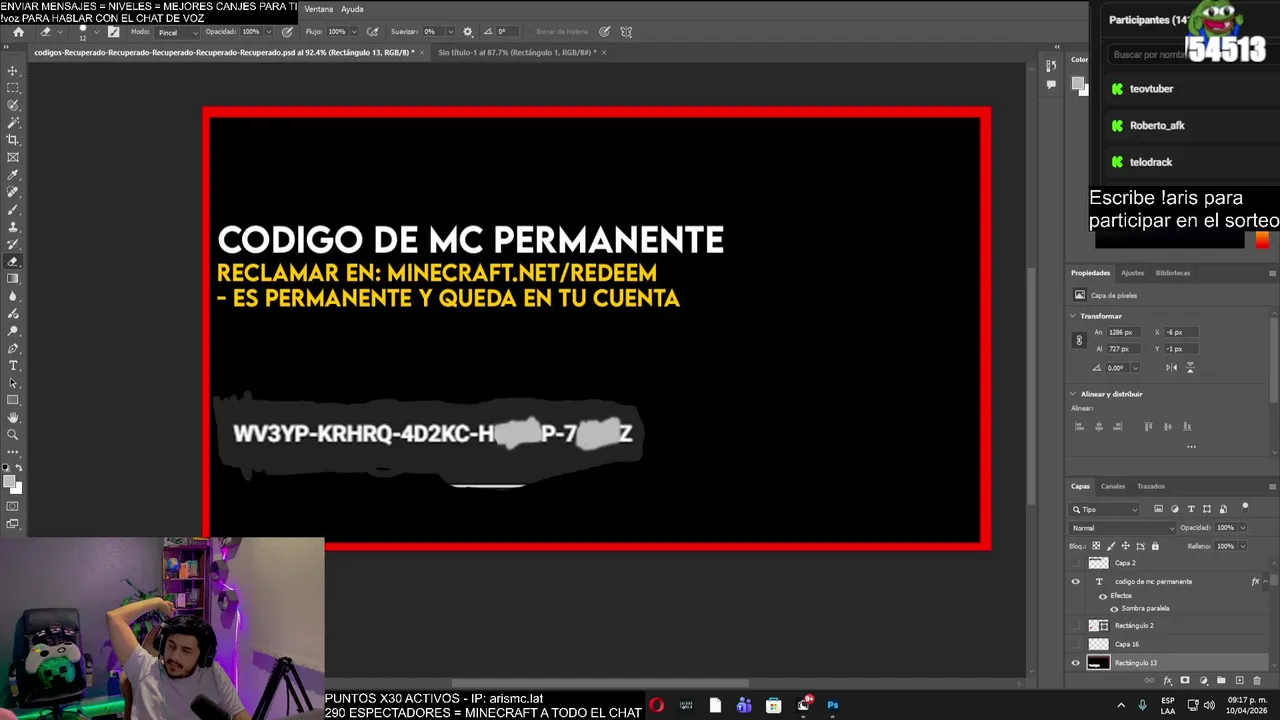Screen dimensions: 1280x720
Task: Hide the codigo de mc permanente layer
Action: click(x=1076, y=581)
